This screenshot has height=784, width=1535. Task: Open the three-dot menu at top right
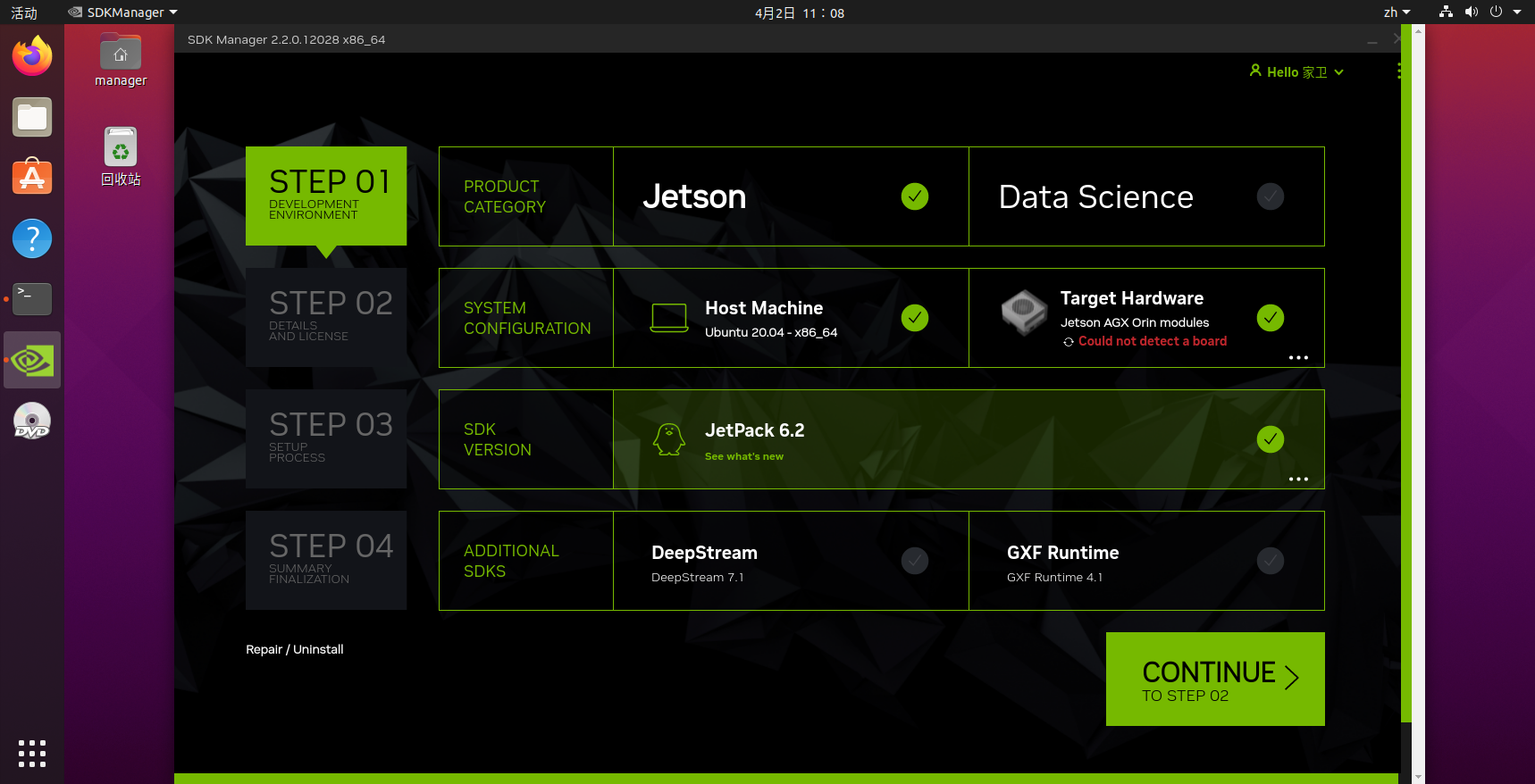1398,71
